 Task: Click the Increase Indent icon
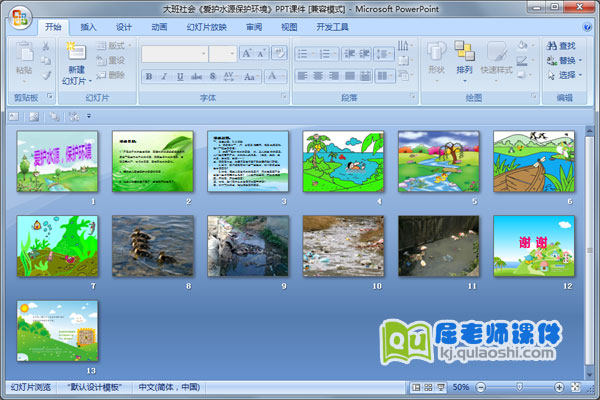click(x=364, y=54)
